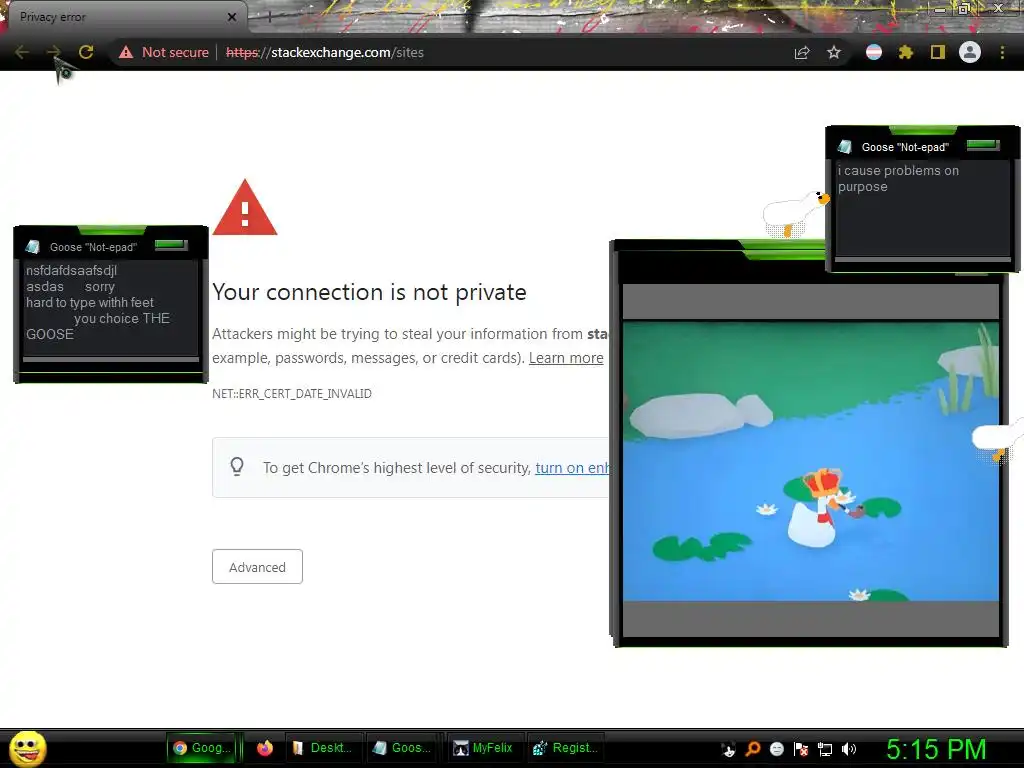This screenshot has width=1024, height=768.
Task: Open the Chrome three-dot menu
Action: (x=1002, y=52)
